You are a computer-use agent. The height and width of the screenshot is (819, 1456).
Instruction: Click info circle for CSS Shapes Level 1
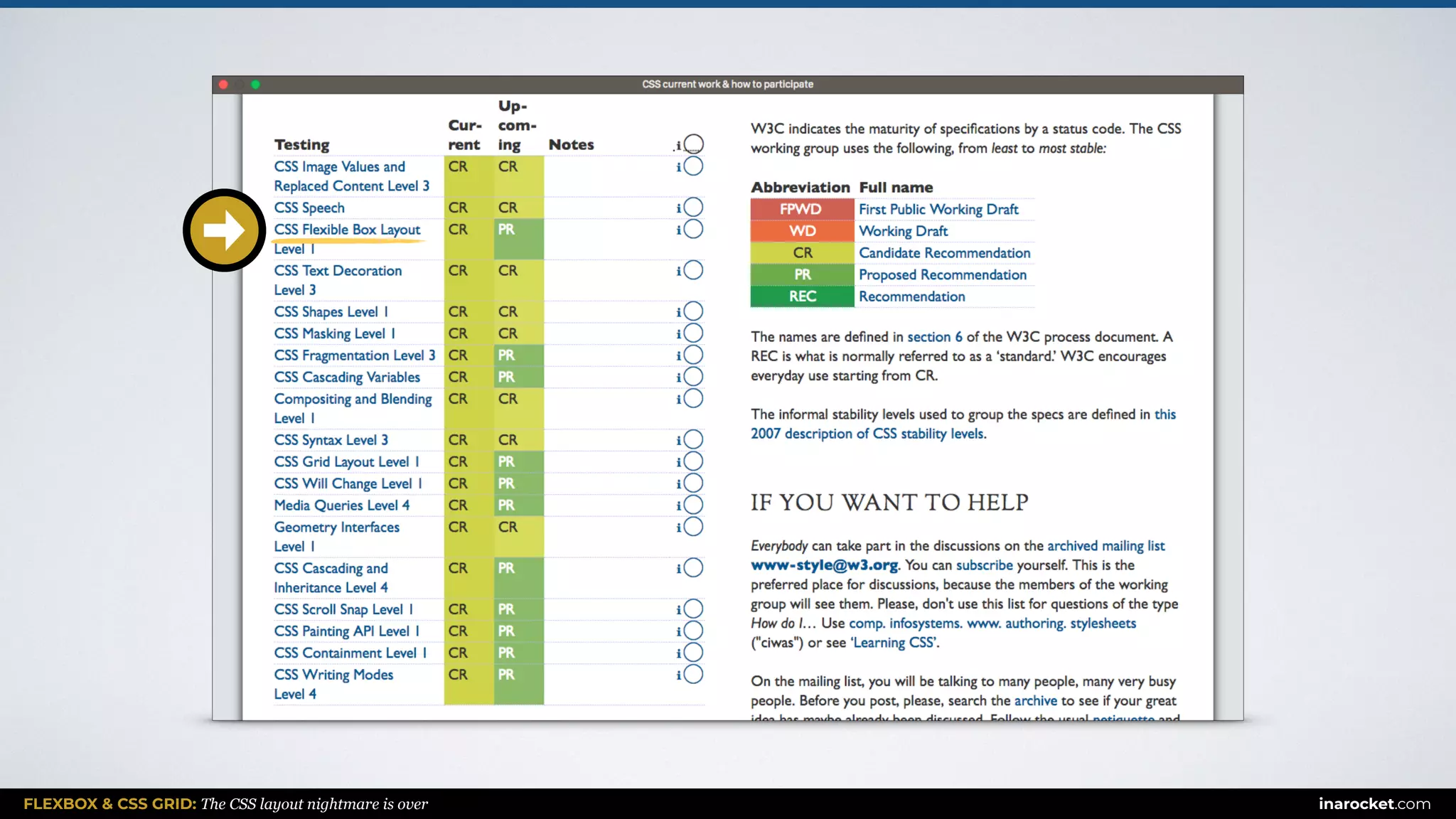point(693,311)
